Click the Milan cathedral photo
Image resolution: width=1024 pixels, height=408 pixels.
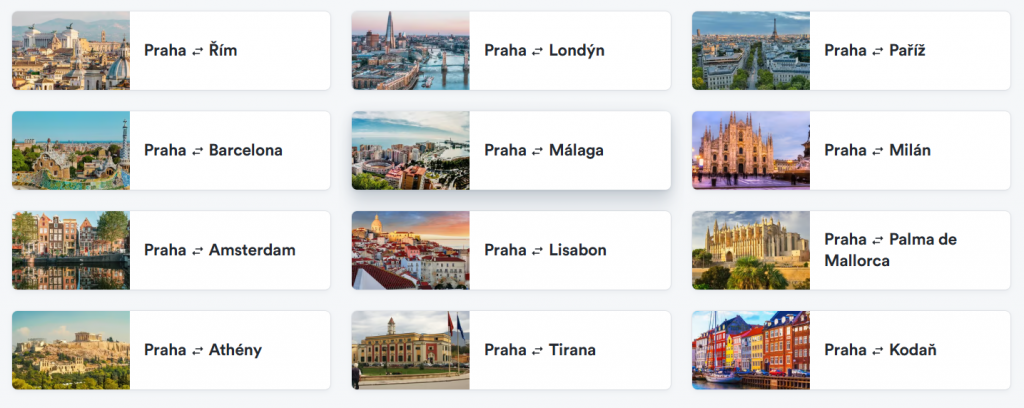coord(751,150)
